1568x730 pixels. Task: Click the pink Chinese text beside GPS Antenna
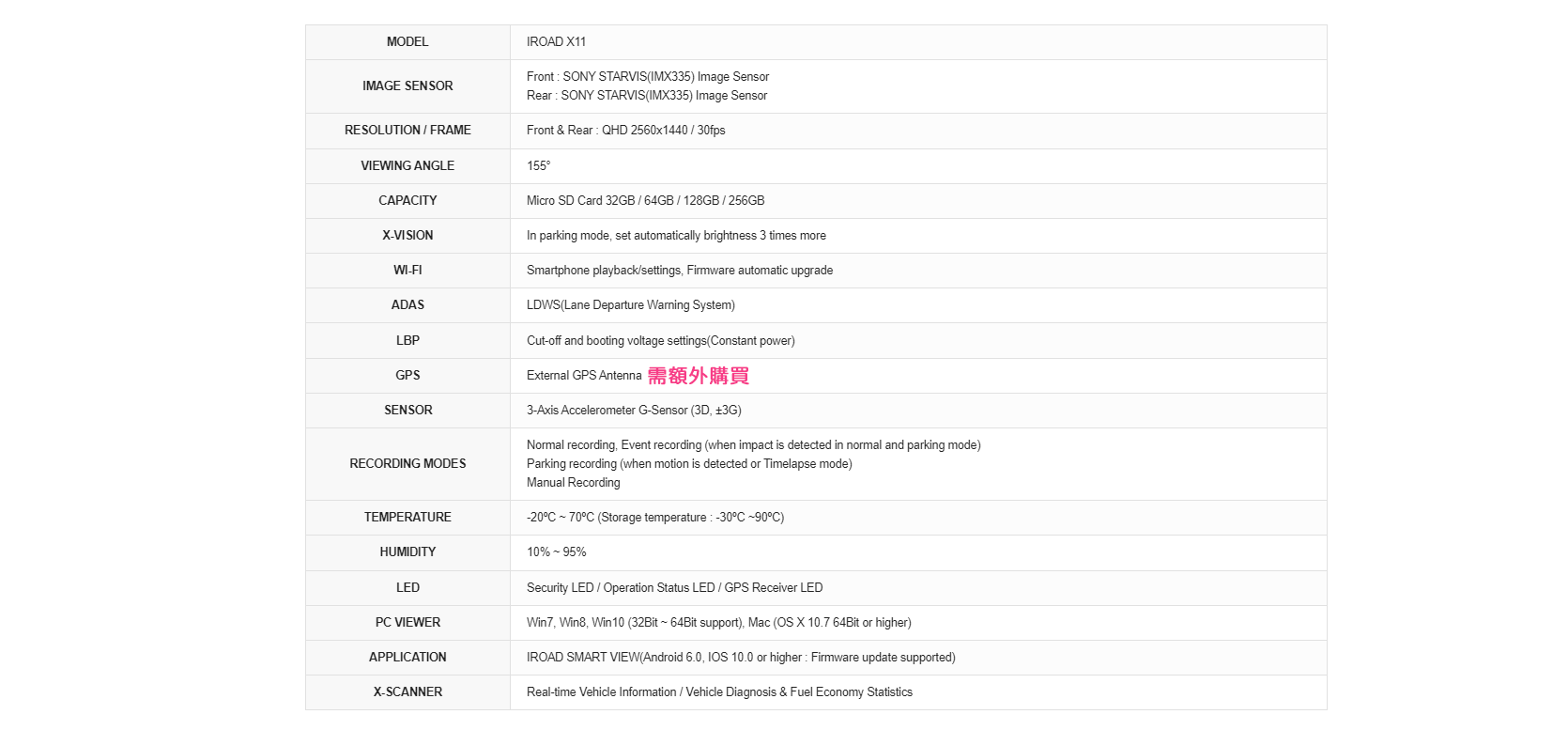698,376
